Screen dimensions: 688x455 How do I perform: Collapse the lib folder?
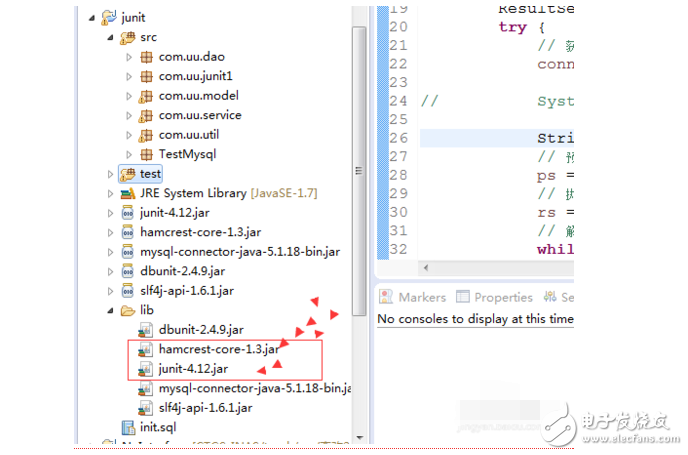point(111,310)
